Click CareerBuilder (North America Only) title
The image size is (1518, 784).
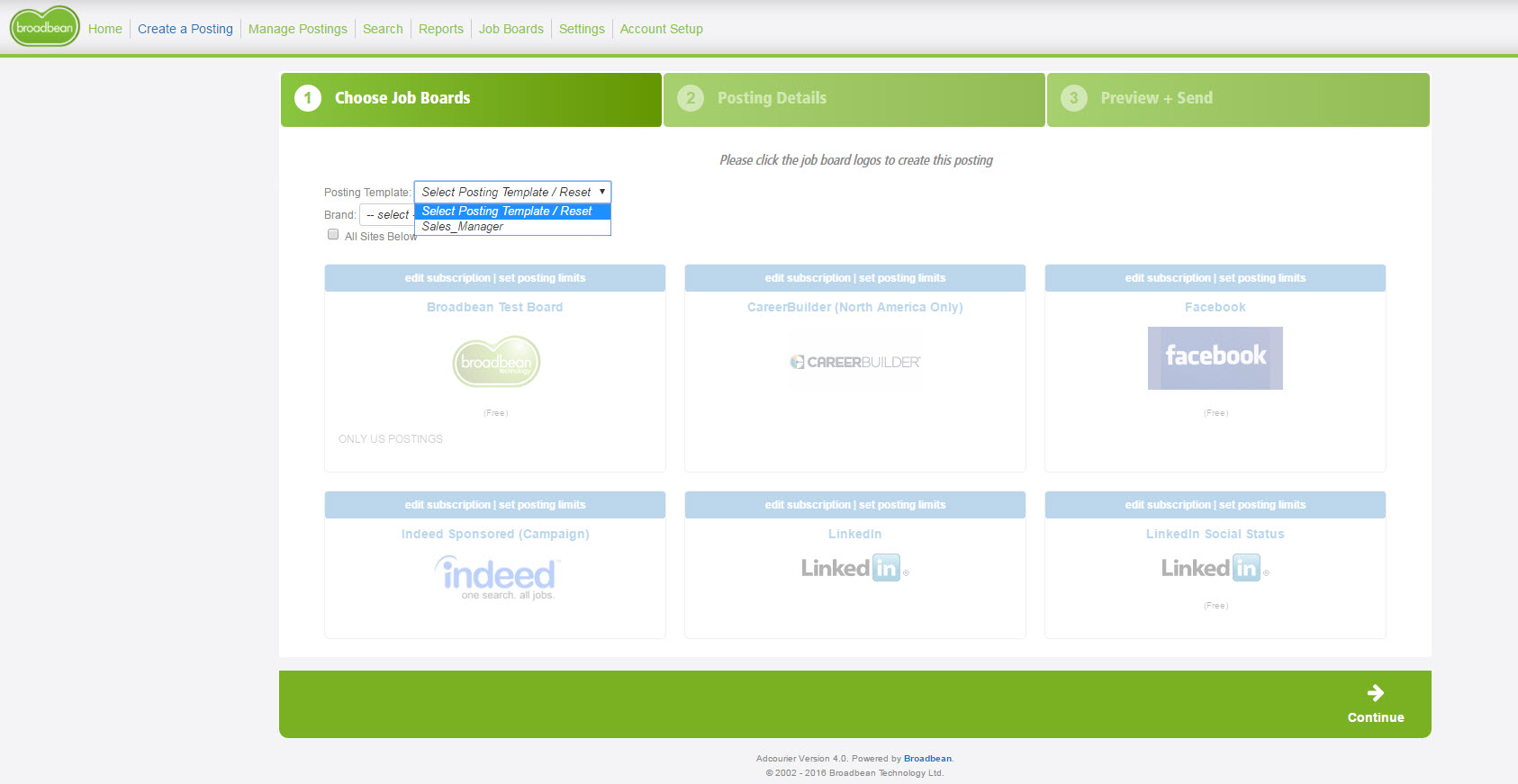tap(855, 307)
